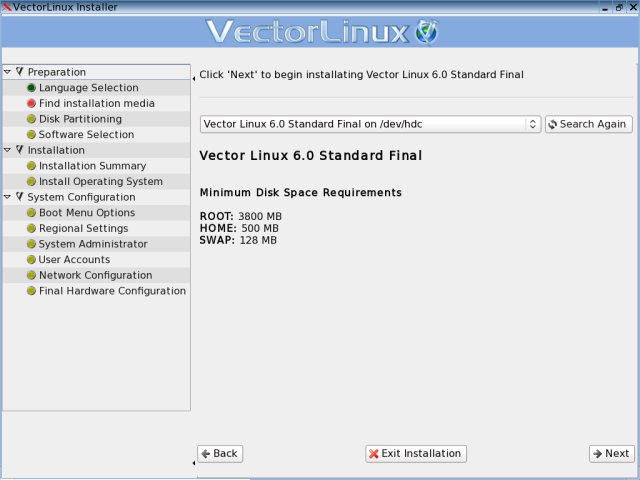Click yellow status dot beside Software Selection
The image size is (640, 480).
(31, 134)
